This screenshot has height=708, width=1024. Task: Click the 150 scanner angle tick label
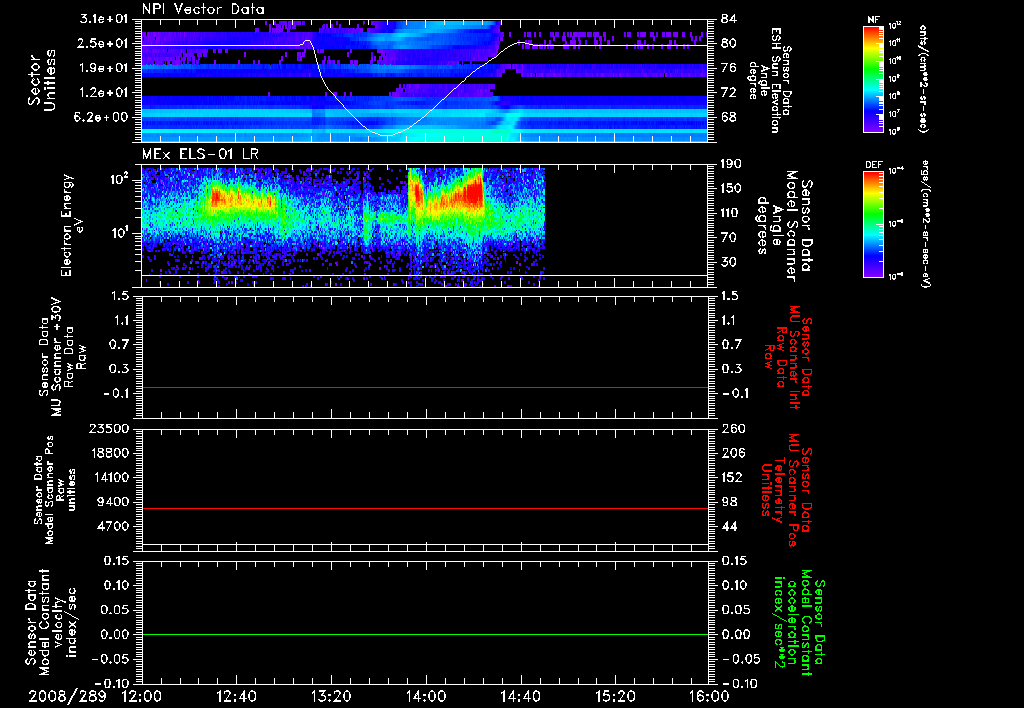pyautogui.click(x=731, y=189)
